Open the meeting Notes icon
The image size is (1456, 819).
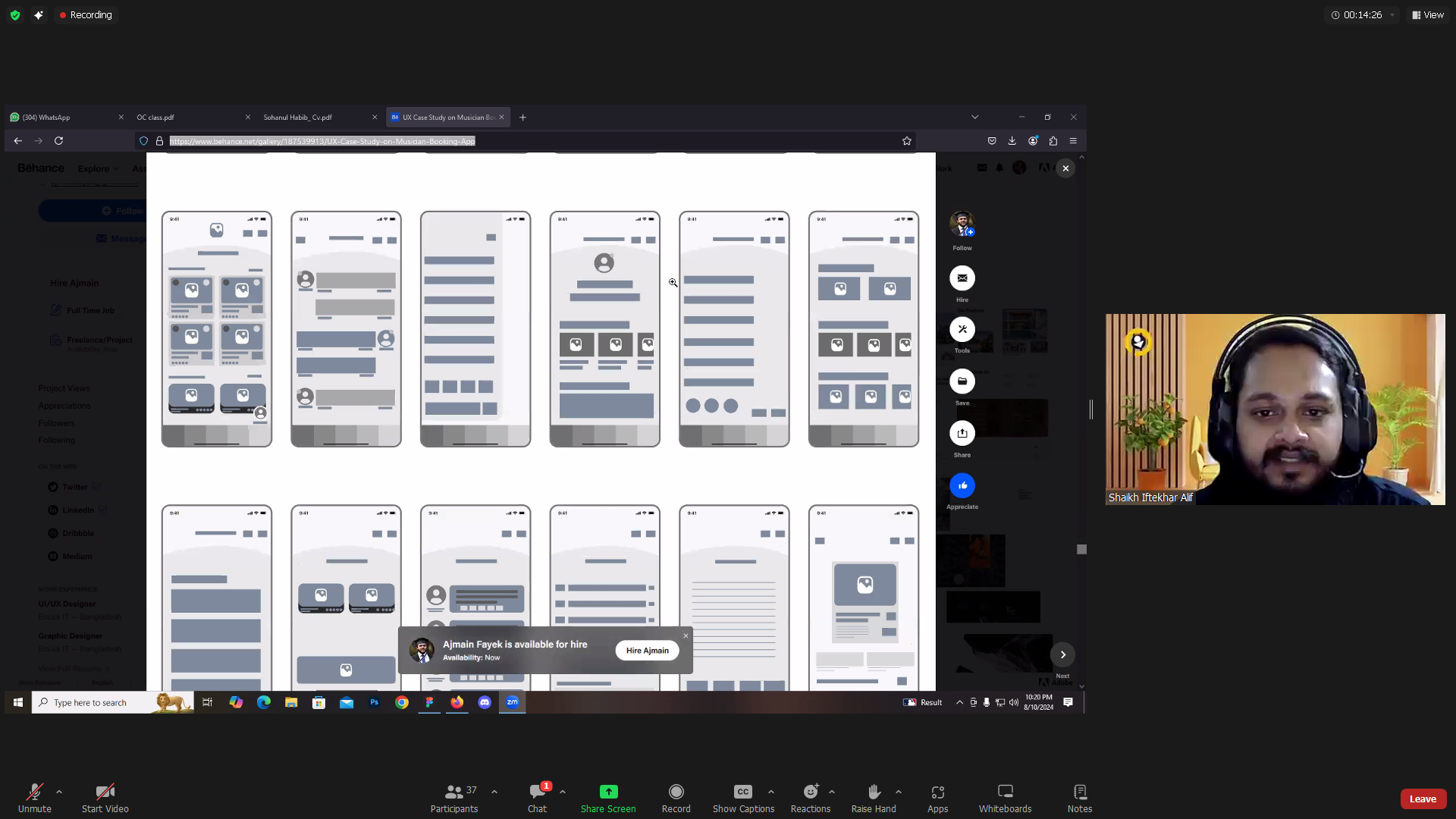click(x=1079, y=792)
